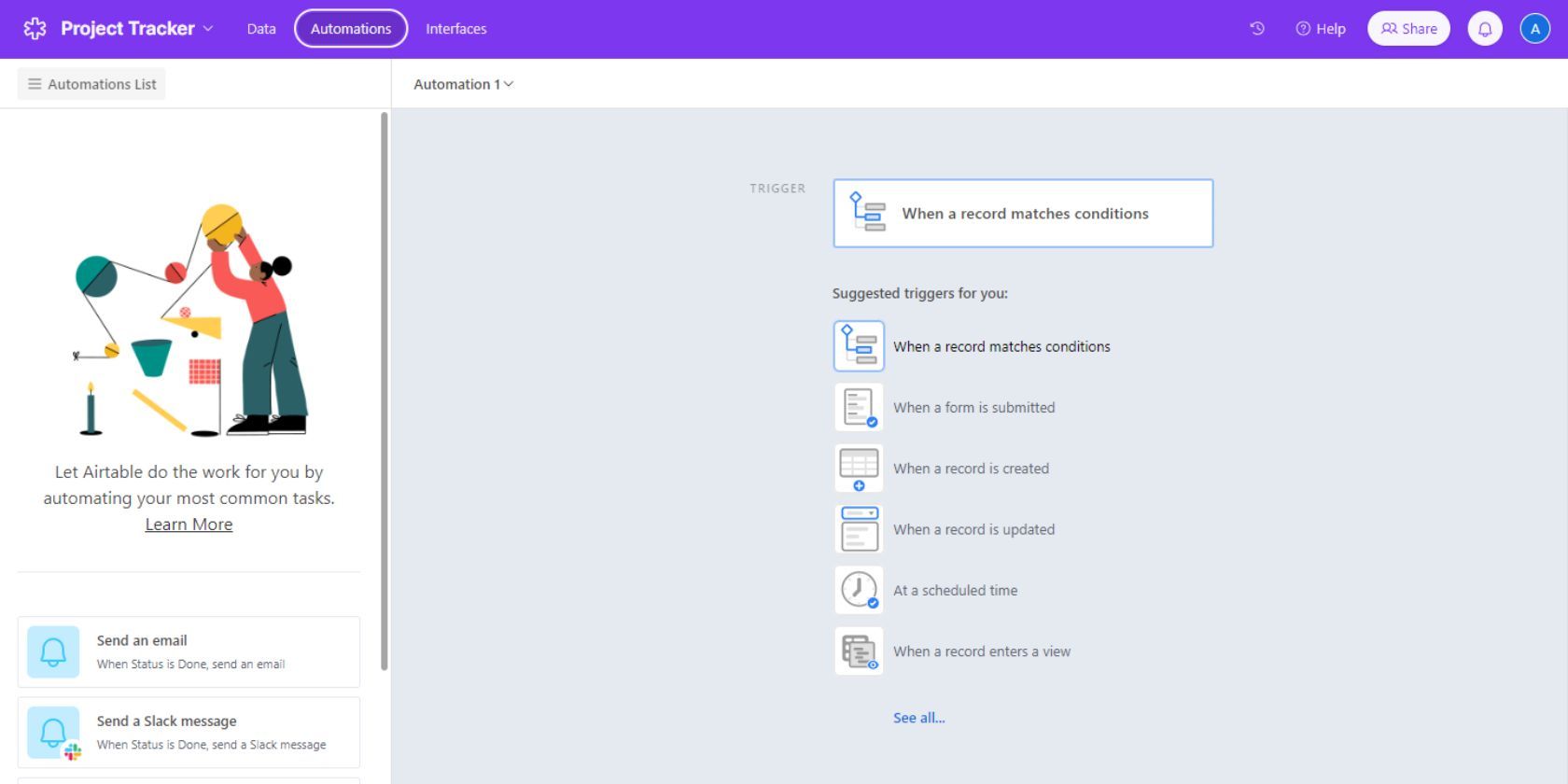Select the record created trigger icon
Image resolution: width=1568 pixels, height=784 pixels.
pos(859,469)
